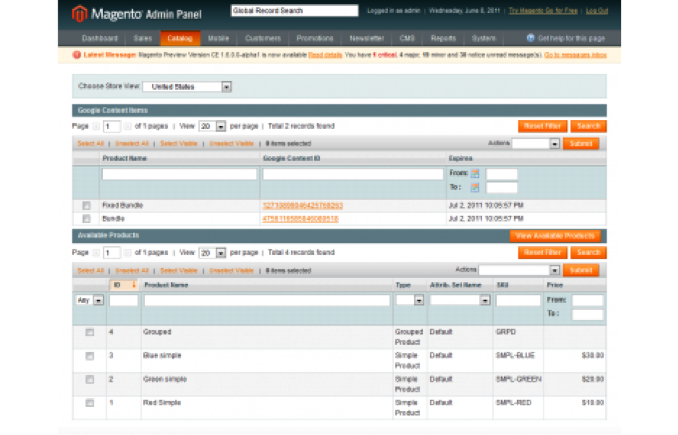Click Read details link in message bar
The image size is (678, 435).
[325, 55]
